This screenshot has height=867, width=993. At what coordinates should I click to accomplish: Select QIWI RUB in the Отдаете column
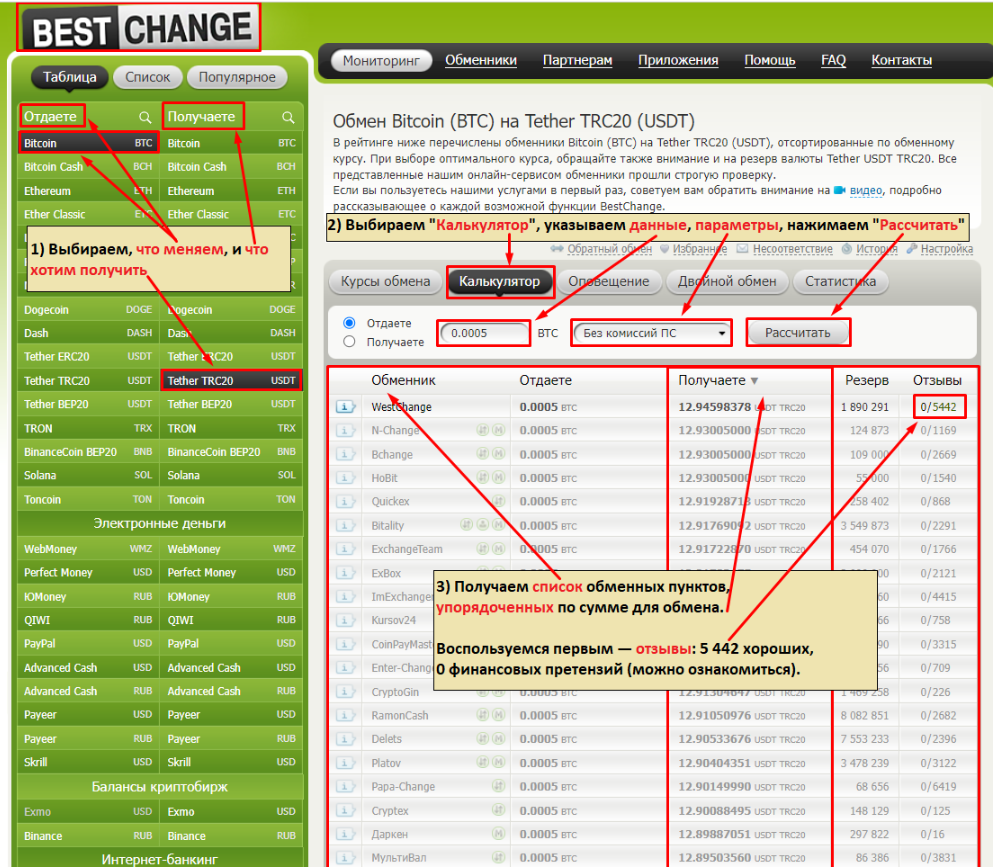[88, 621]
